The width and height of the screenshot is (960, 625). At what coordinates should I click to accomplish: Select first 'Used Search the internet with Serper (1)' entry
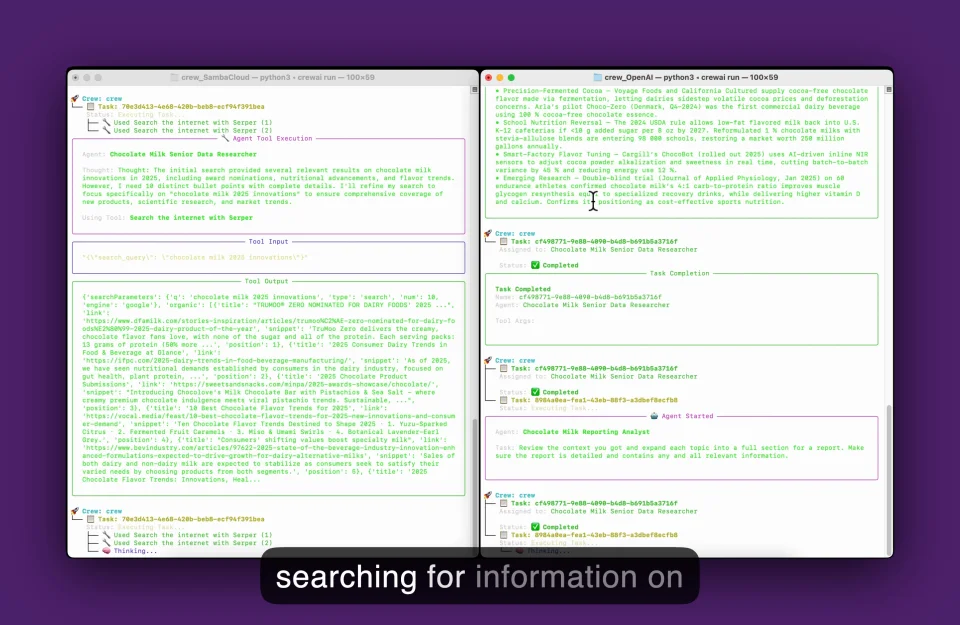pyautogui.click(x=192, y=122)
